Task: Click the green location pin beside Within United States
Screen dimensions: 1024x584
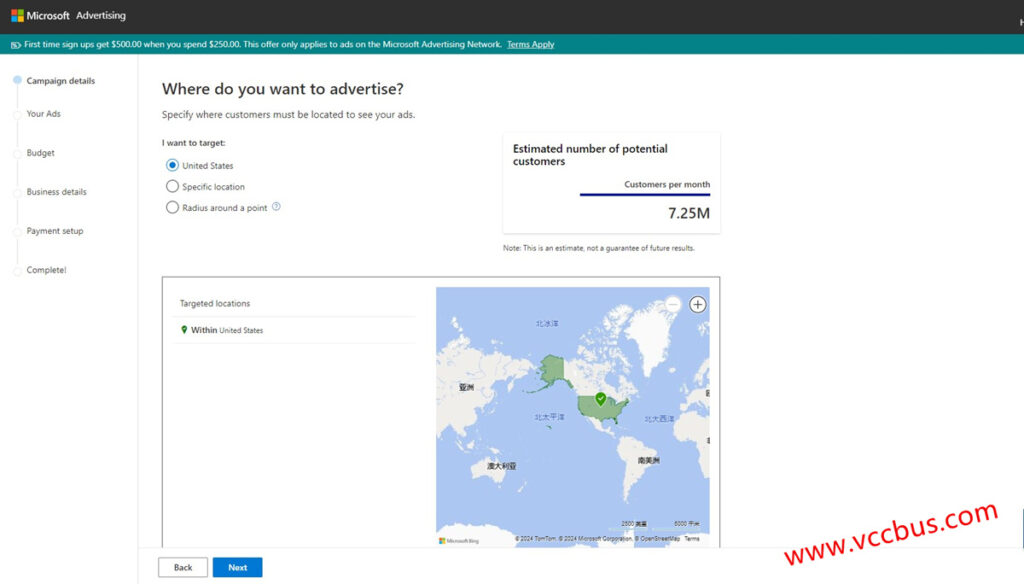Action: click(x=184, y=330)
